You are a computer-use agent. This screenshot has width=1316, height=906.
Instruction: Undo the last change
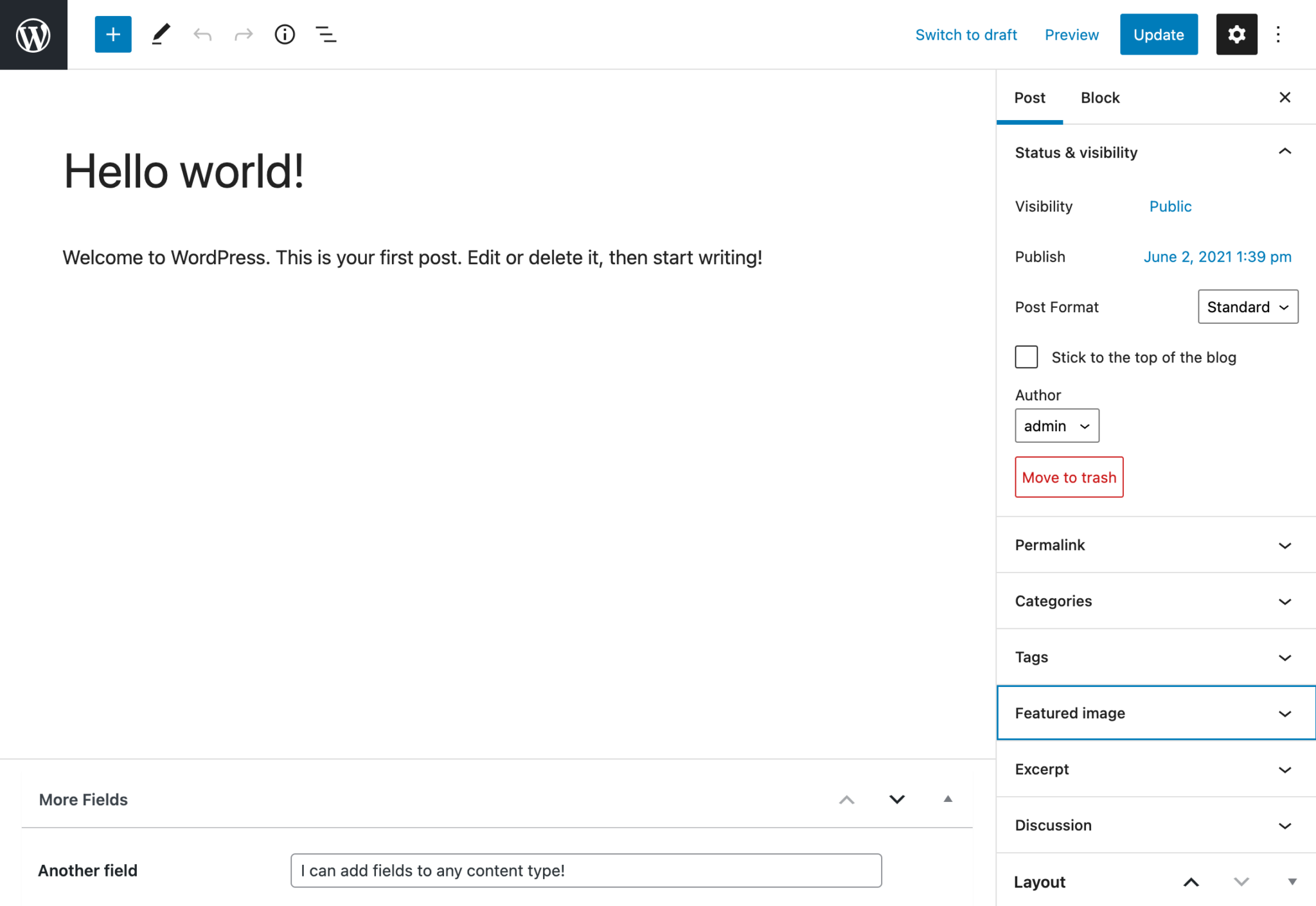(202, 34)
